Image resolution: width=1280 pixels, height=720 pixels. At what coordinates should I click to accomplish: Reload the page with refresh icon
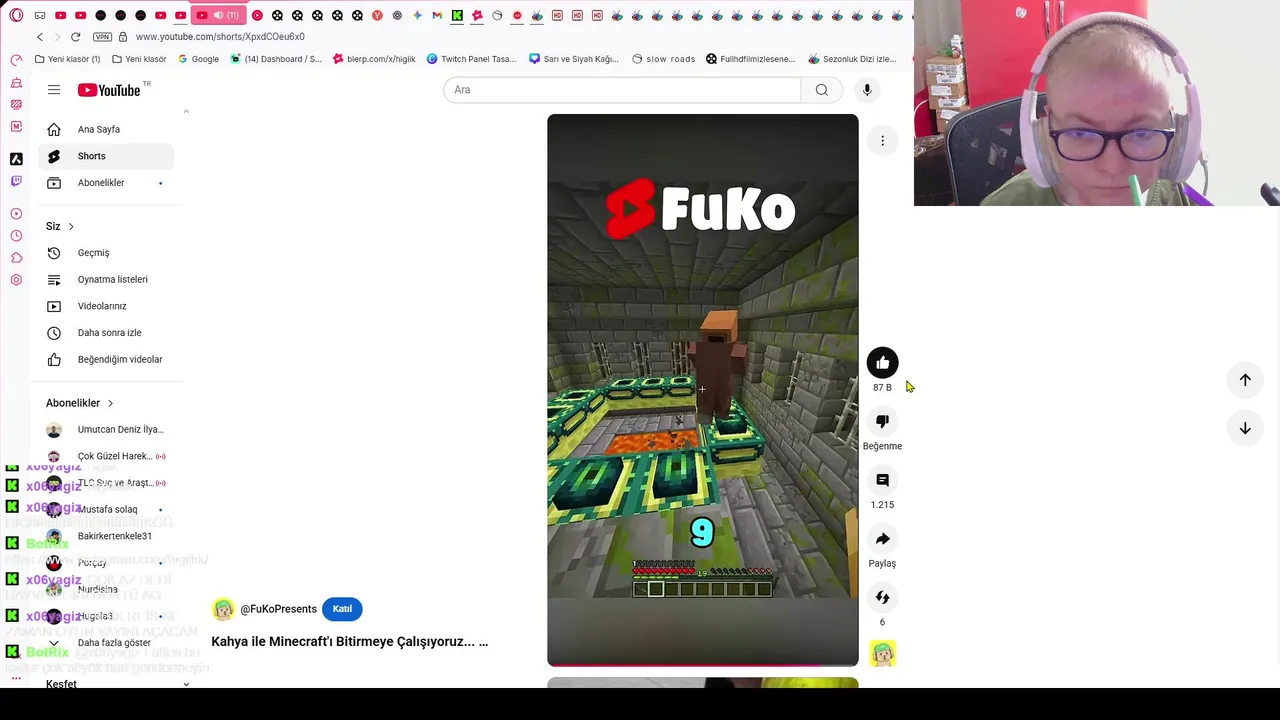(x=75, y=37)
